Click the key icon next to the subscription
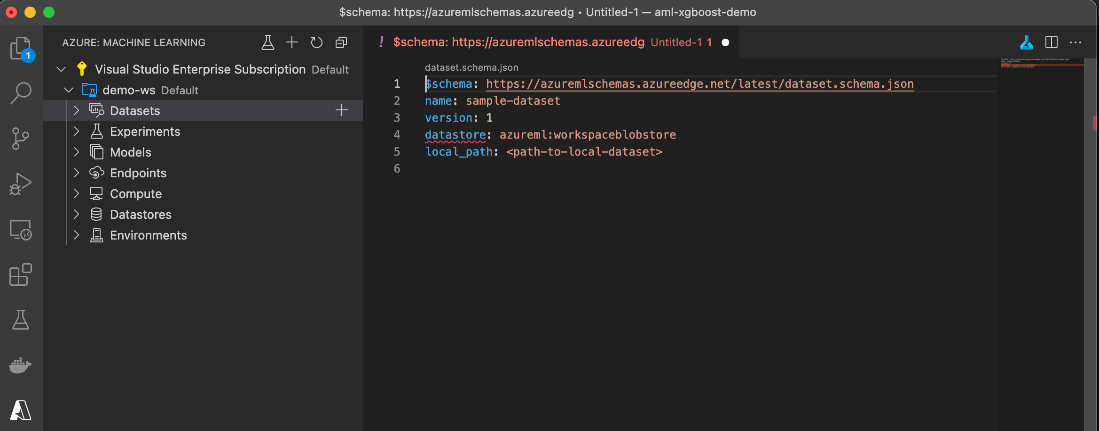Viewport: 1099px width, 431px height. [82, 69]
